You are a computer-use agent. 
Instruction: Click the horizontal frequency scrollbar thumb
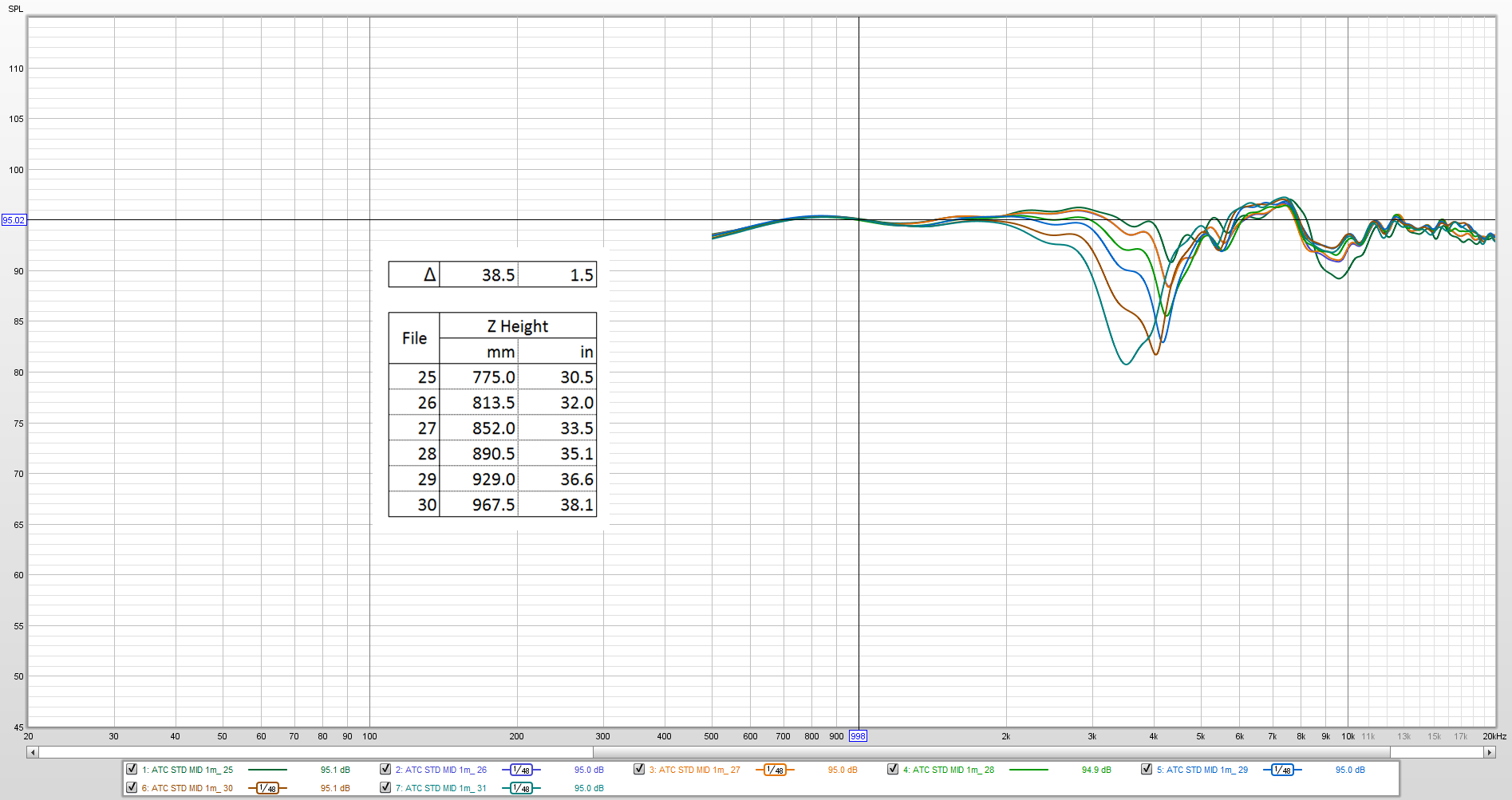(x=991, y=752)
